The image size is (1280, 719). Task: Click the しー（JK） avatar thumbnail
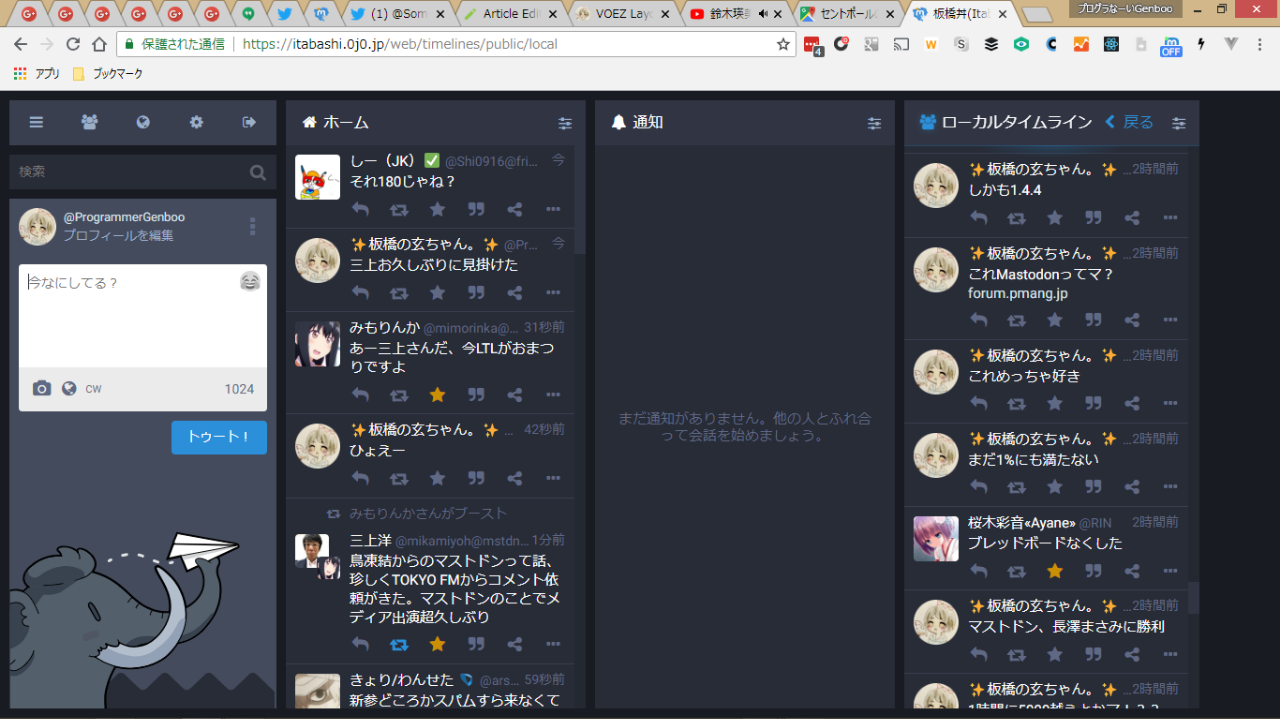coord(317,177)
